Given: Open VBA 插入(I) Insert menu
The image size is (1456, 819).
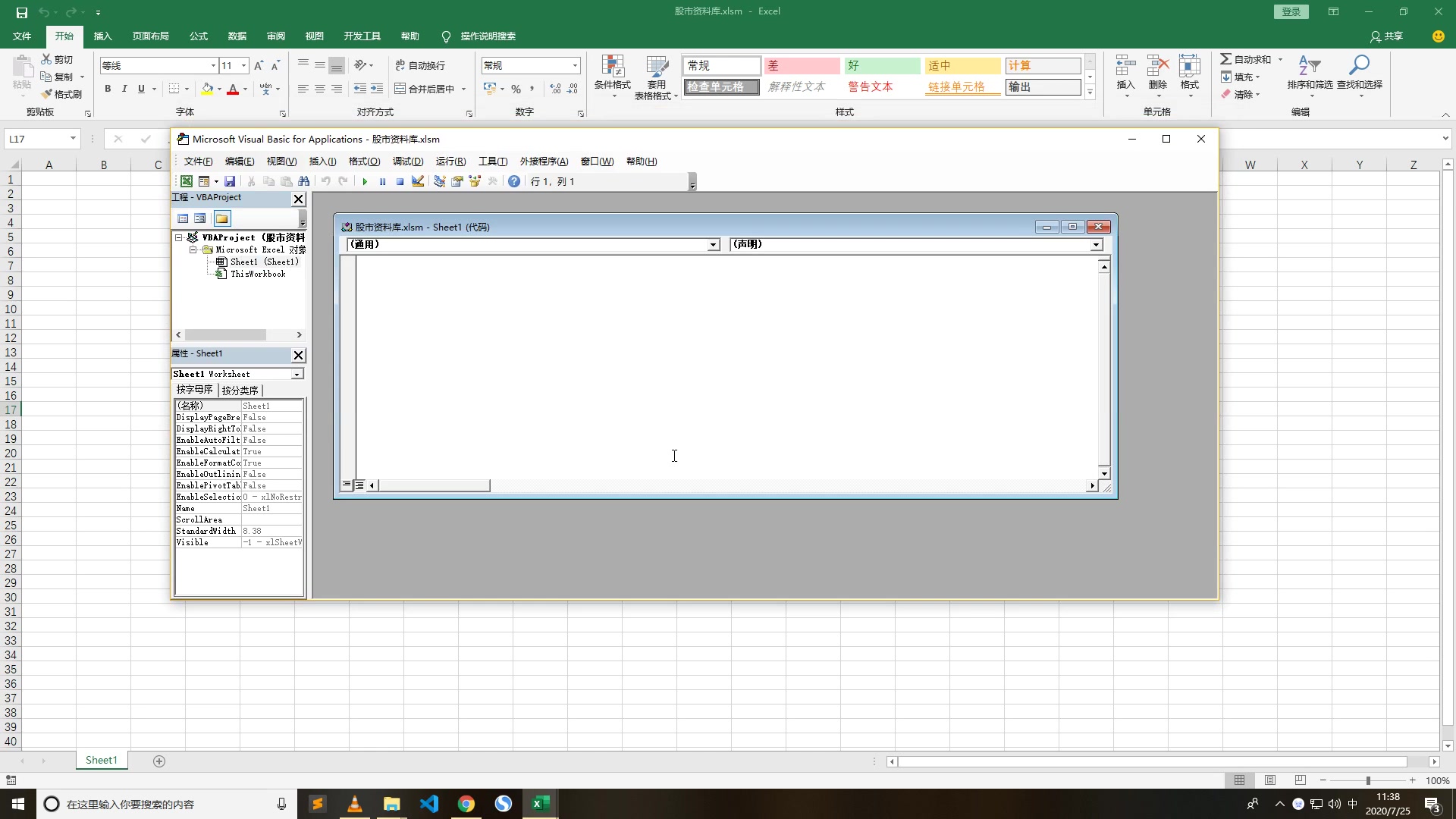Looking at the screenshot, I should 322,162.
